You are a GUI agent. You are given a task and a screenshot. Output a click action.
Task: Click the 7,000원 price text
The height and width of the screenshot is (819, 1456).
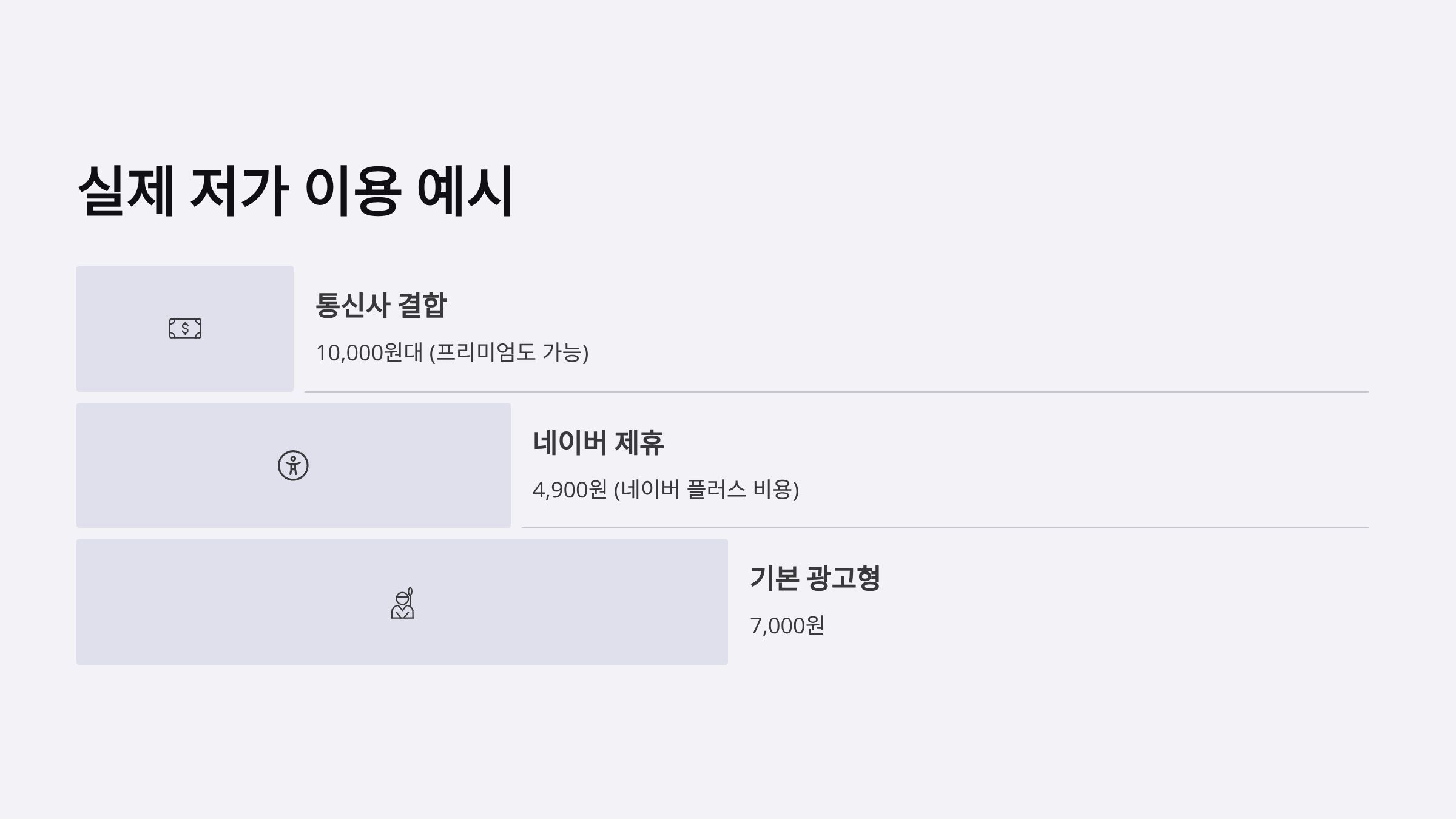tap(787, 625)
